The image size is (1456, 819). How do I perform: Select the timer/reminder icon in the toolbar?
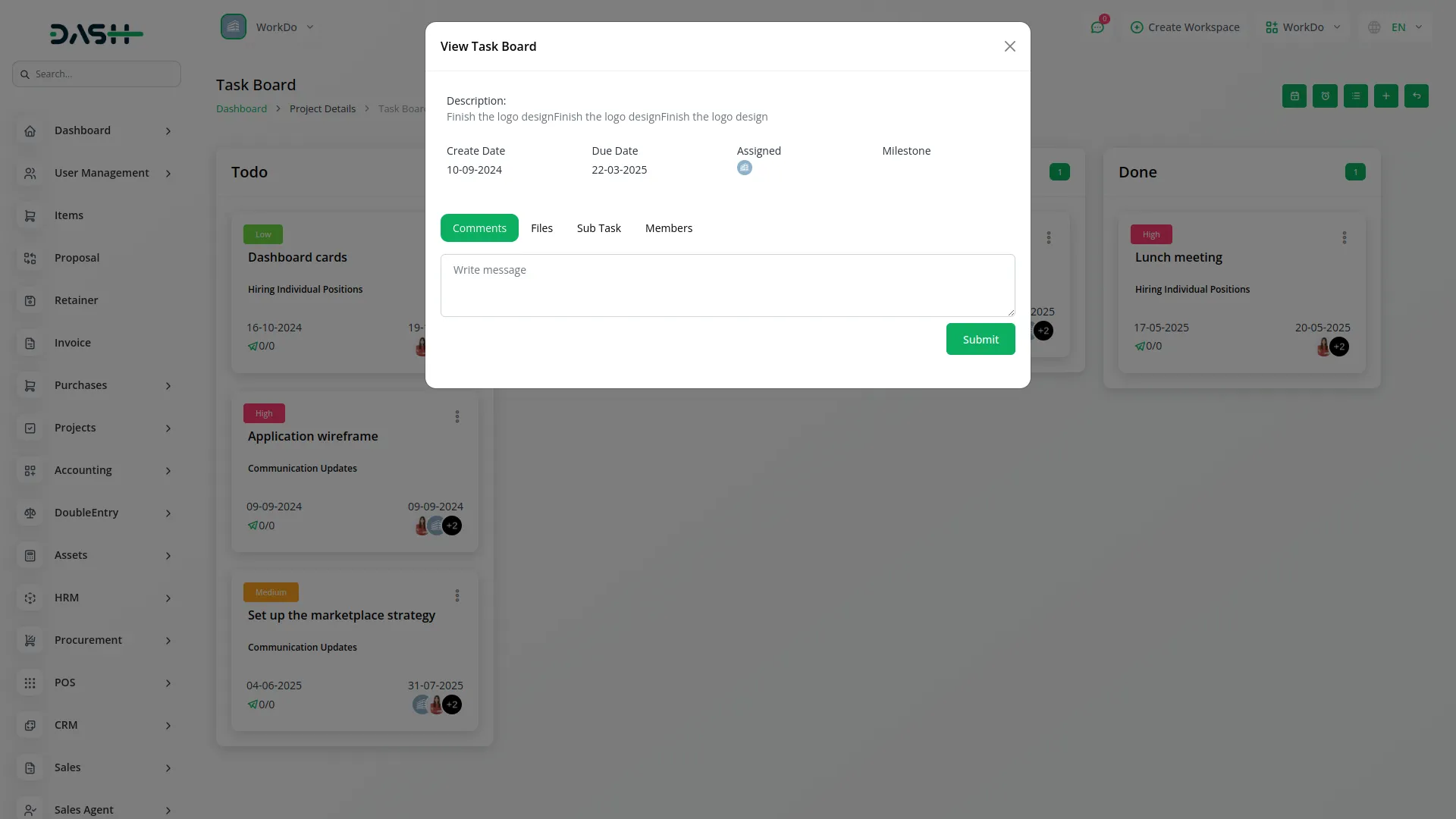click(x=1325, y=96)
